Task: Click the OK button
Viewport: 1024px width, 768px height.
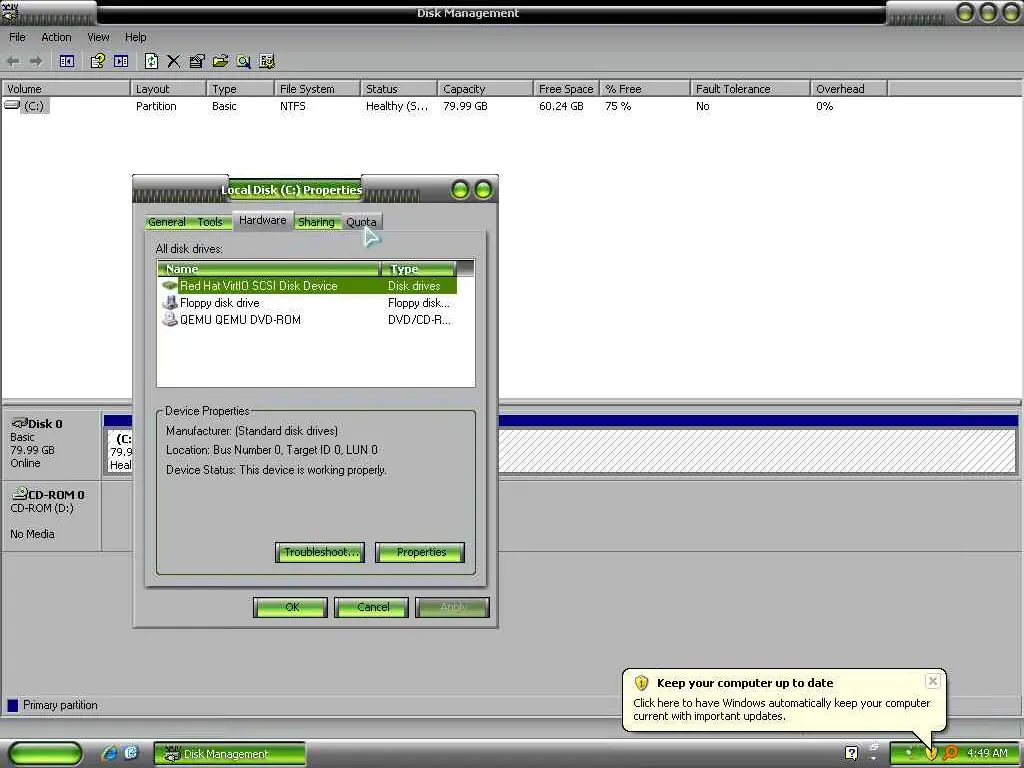Action: tap(291, 607)
